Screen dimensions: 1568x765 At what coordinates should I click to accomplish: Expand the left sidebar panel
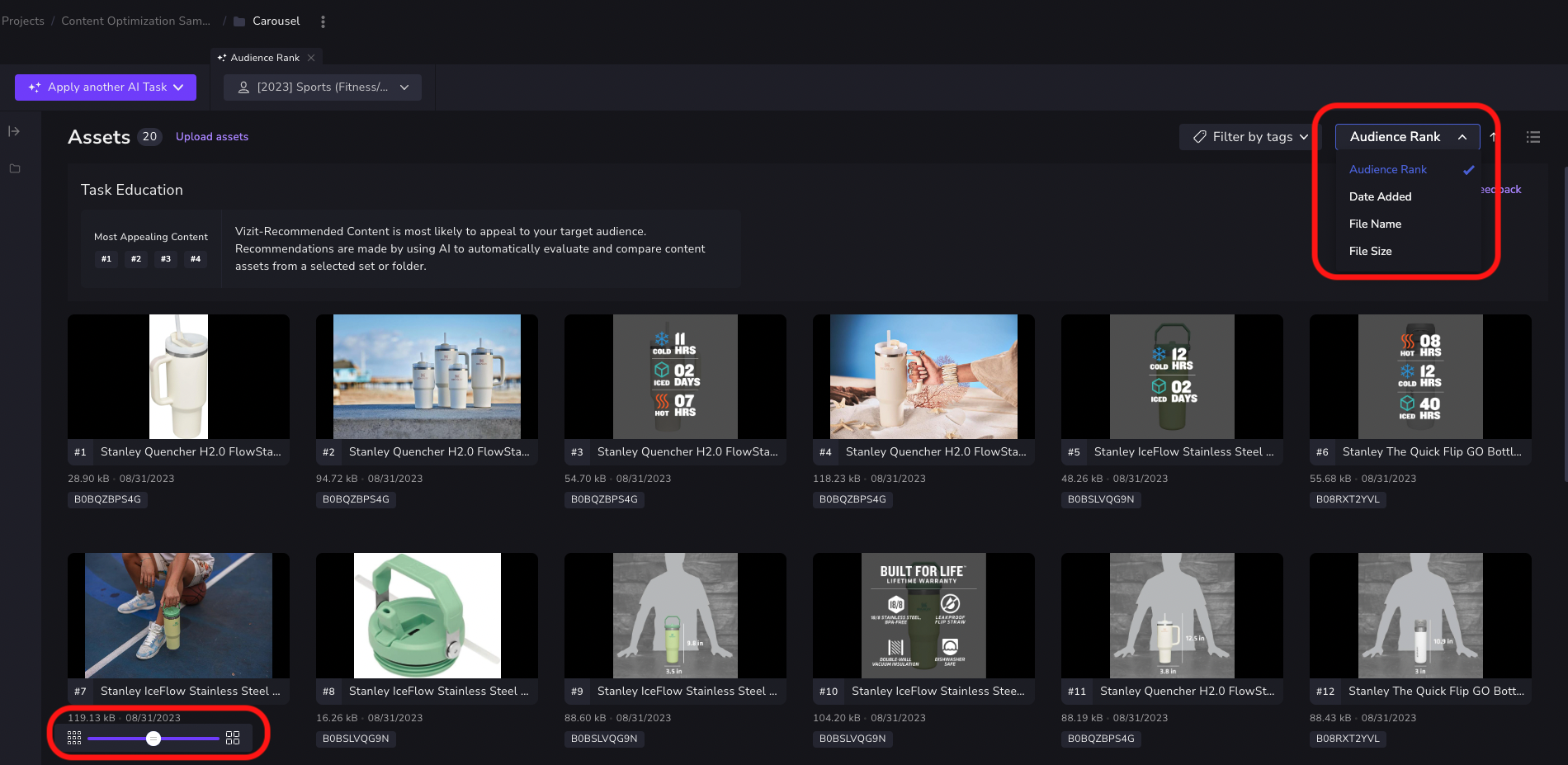pyautogui.click(x=14, y=131)
